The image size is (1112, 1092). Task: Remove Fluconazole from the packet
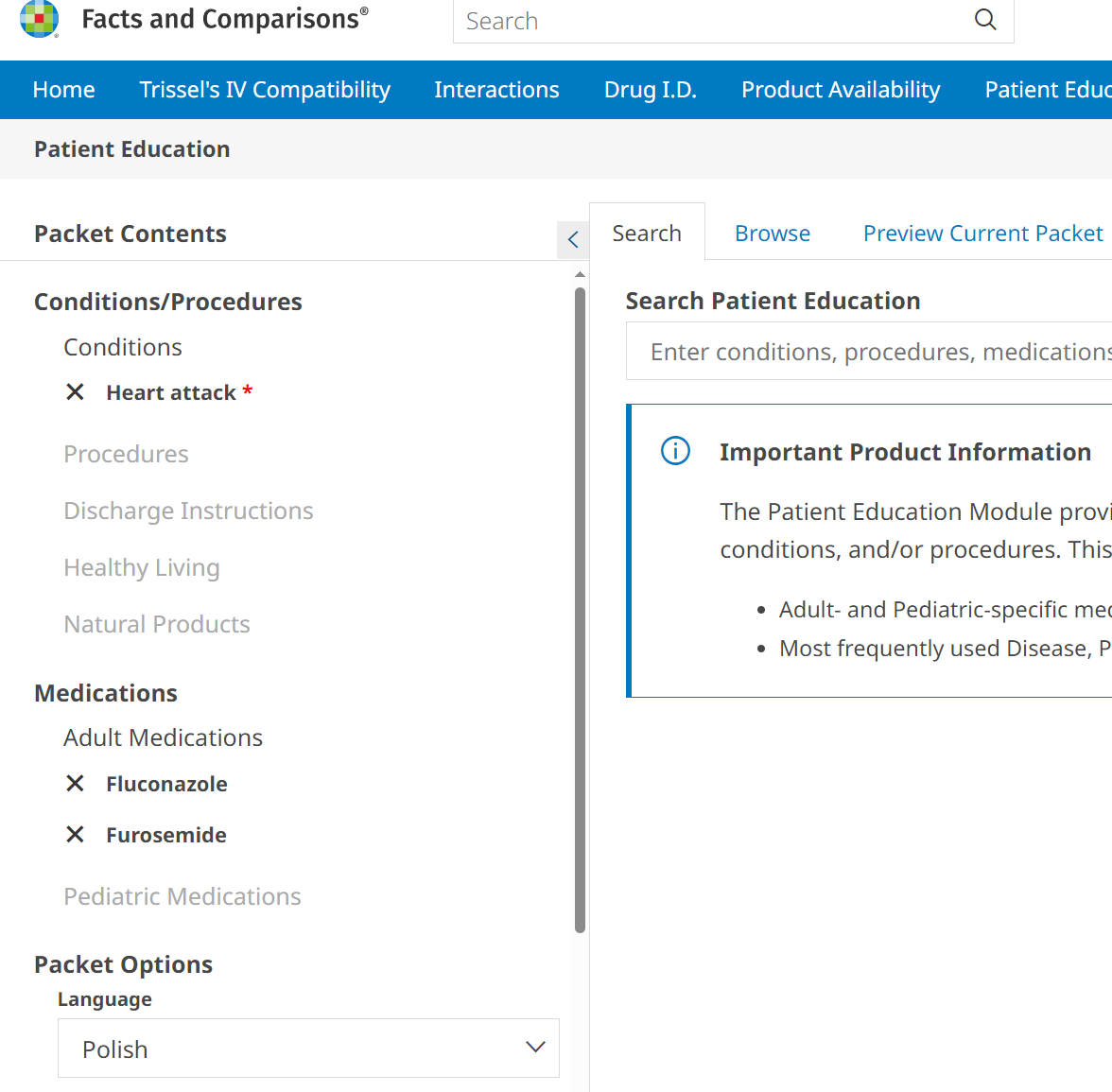(x=76, y=784)
